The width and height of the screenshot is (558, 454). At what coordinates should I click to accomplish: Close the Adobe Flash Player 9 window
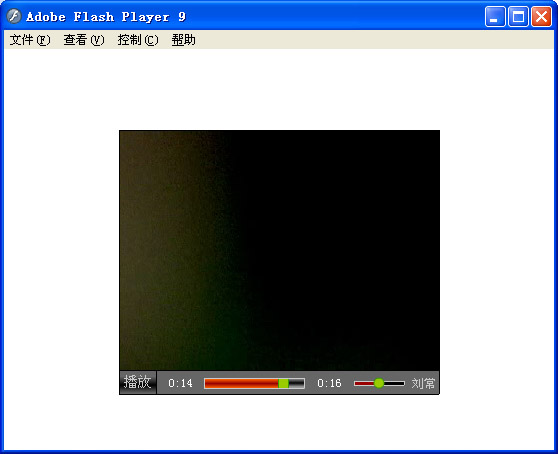point(541,16)
